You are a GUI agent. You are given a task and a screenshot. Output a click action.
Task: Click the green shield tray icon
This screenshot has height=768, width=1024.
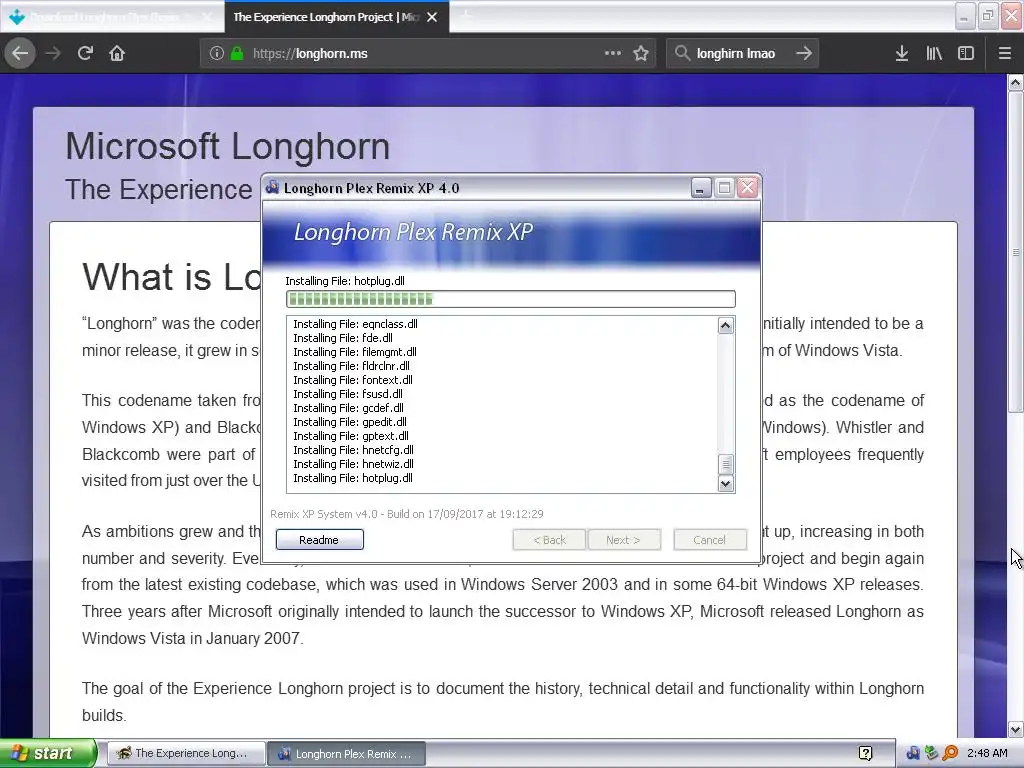point(931,753)
